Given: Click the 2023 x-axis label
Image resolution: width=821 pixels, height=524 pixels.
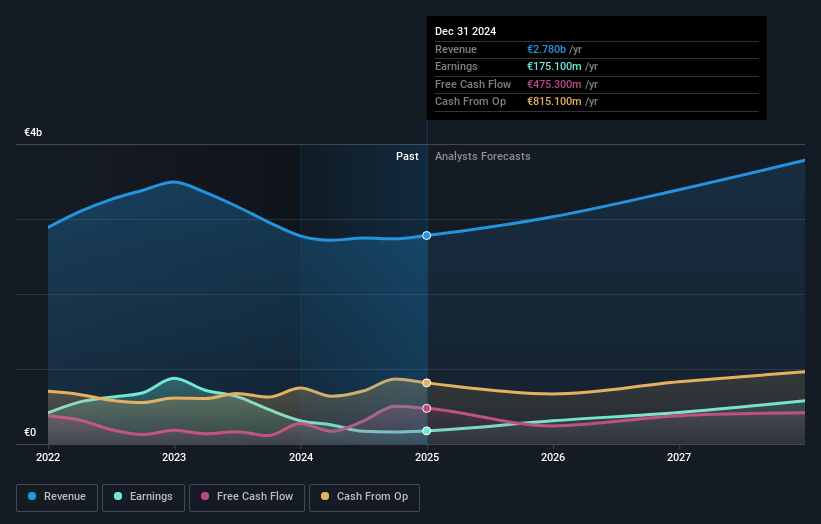Looking at the screenshot, I should click(174, 458).
